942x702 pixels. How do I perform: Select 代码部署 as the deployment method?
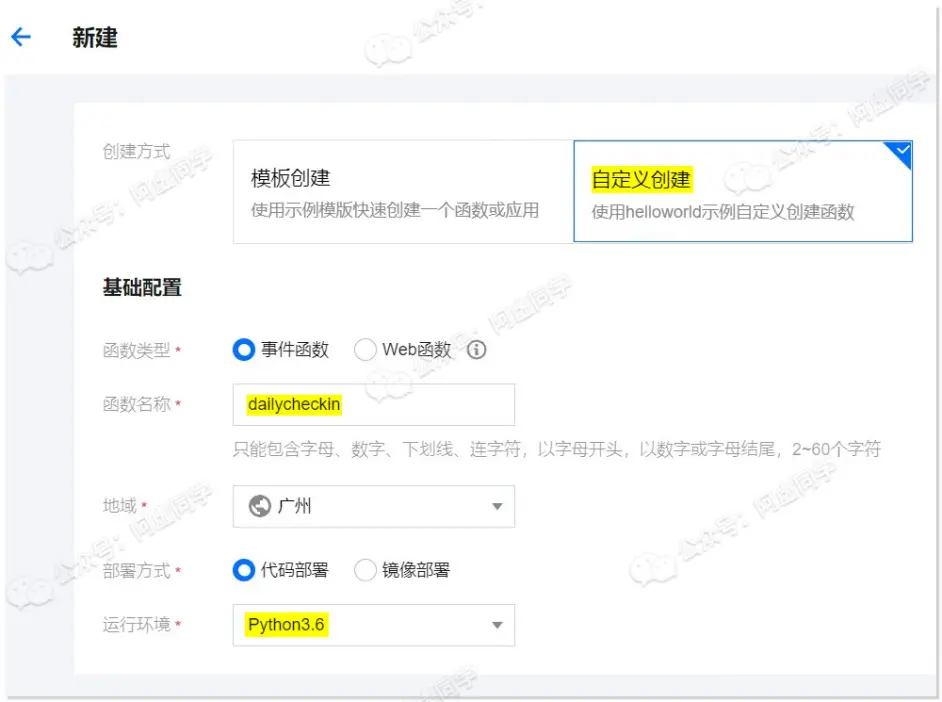tap(243, 570)
